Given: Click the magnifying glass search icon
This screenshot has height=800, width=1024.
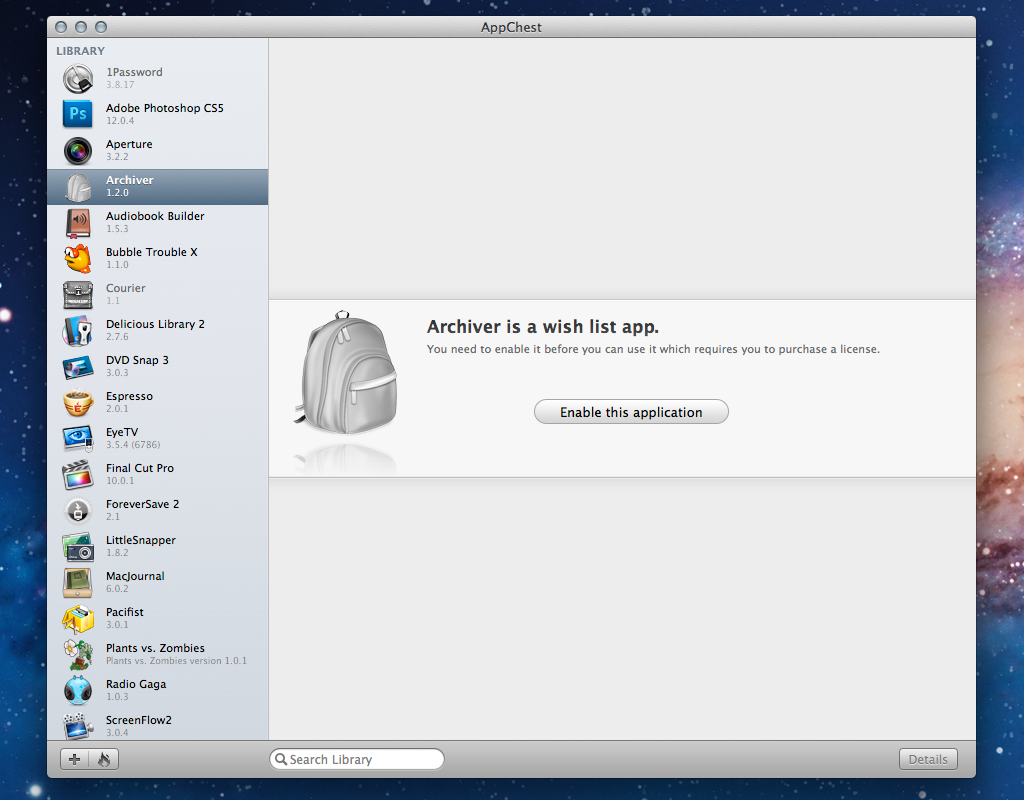Looking at the screenshot, I should click(x=281, y=759).
